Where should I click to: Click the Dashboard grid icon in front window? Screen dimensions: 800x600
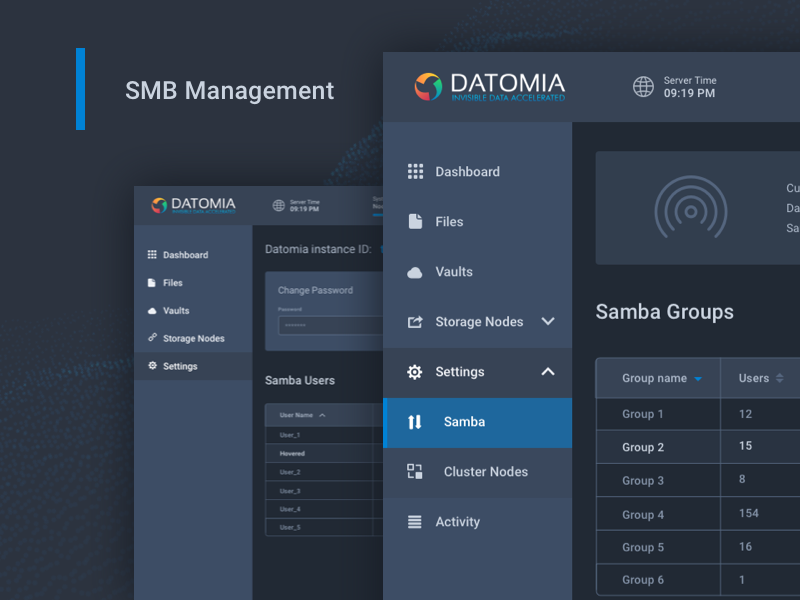click(x=415, y=171)
